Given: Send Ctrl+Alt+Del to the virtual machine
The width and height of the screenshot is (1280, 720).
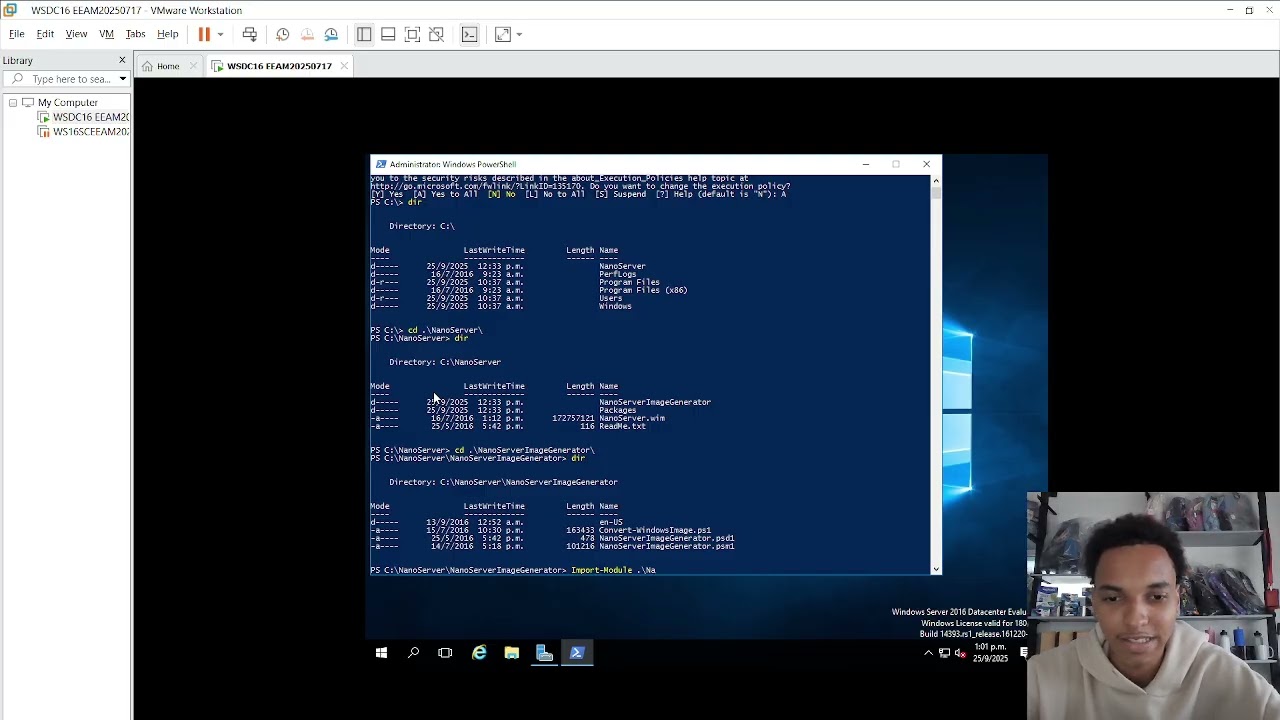Looking at the screenshot, I should pos(250,35).
